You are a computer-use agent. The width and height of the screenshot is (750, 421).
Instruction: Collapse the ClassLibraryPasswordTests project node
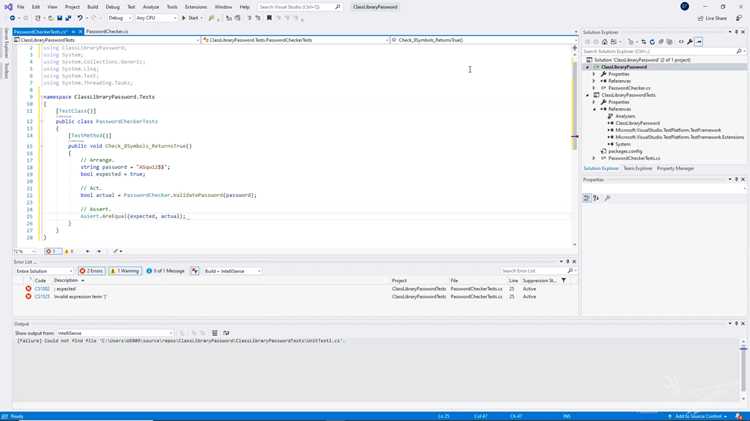(588, 95)
